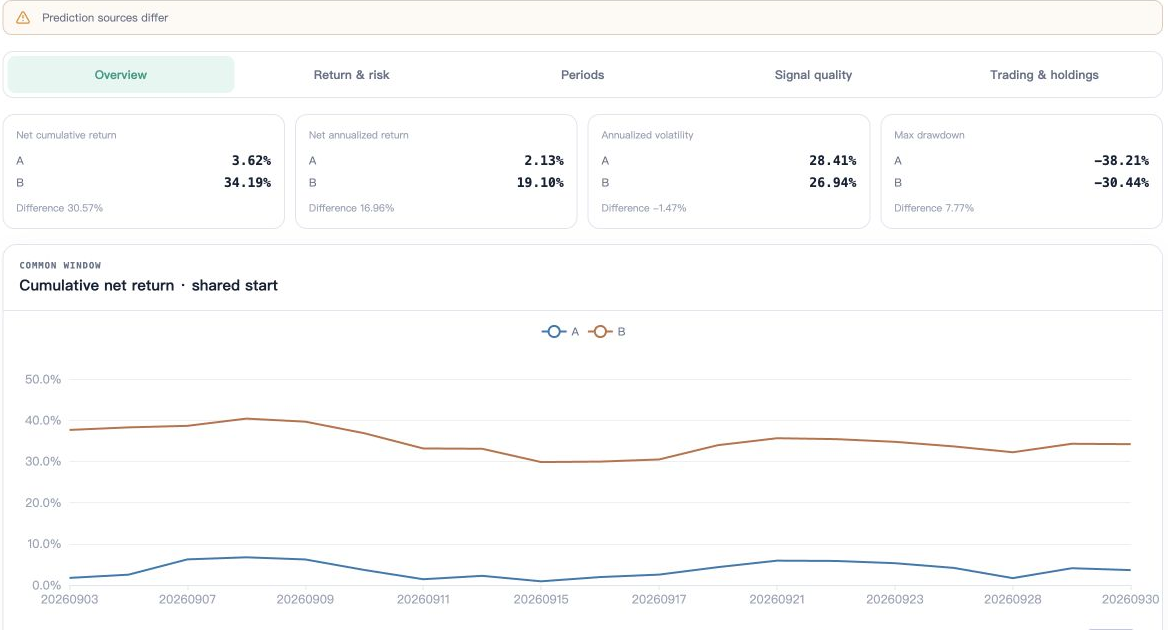Viewport: 1168px width, 630px height.
Task: Click the 20260915 x-axis date label
Action: coord(541,599)
